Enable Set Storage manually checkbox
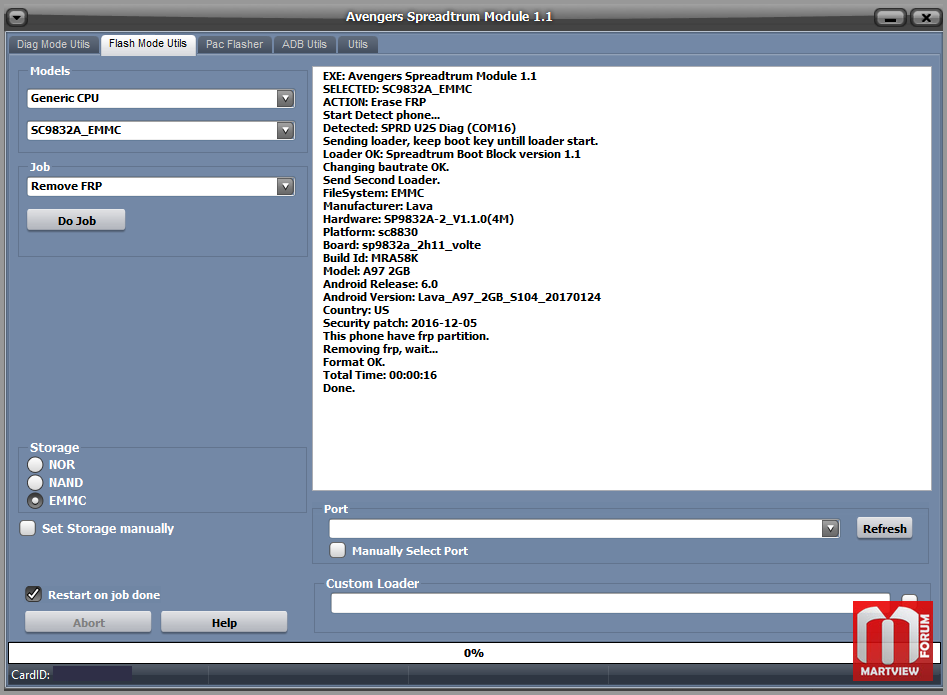Image resolution: width=947 pixels, height=695 pixels. 28,528
